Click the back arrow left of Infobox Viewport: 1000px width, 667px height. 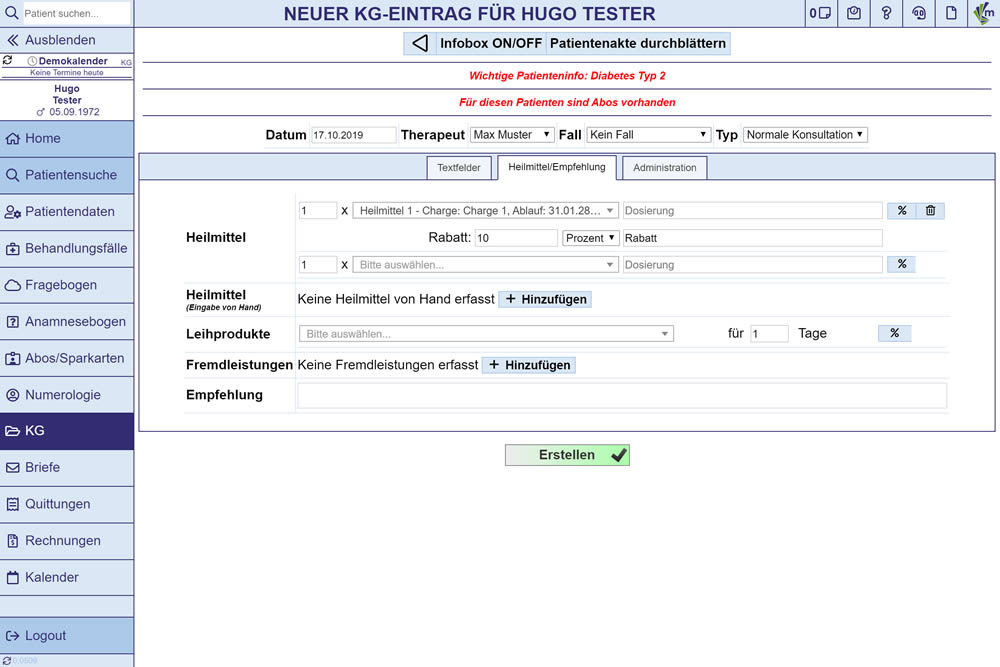[x=420, y=44]
